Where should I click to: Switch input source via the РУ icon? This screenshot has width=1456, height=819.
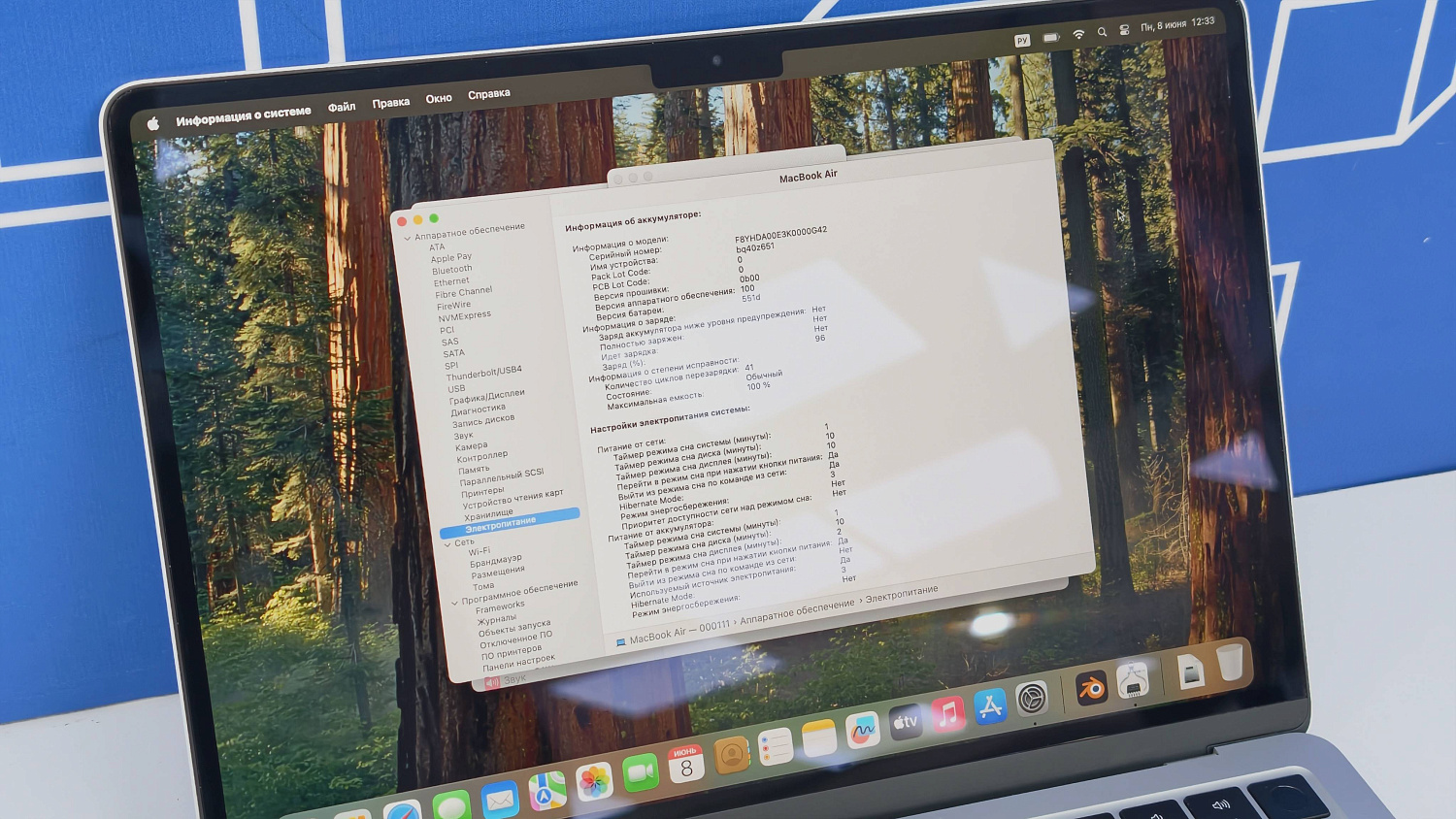1021,40
